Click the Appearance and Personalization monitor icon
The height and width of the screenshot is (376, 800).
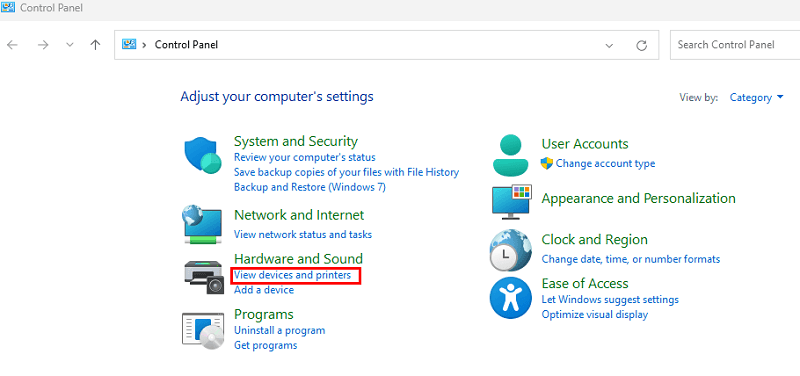pyautogui.click(x=512, y=202)
